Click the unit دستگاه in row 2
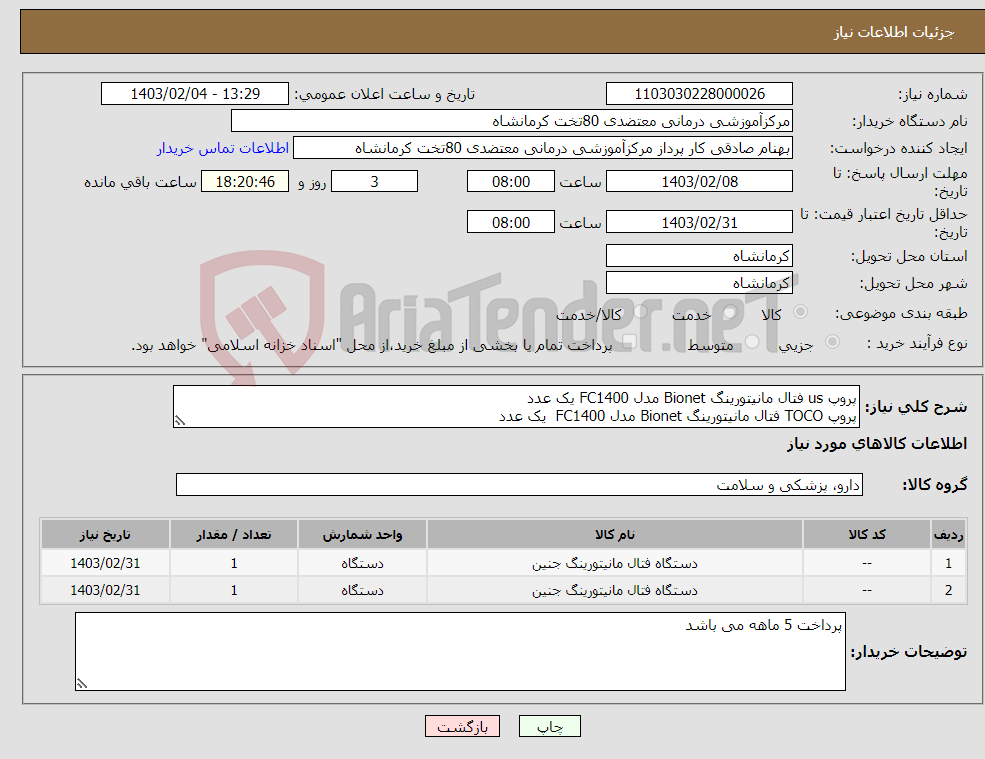 click(362, 590)
